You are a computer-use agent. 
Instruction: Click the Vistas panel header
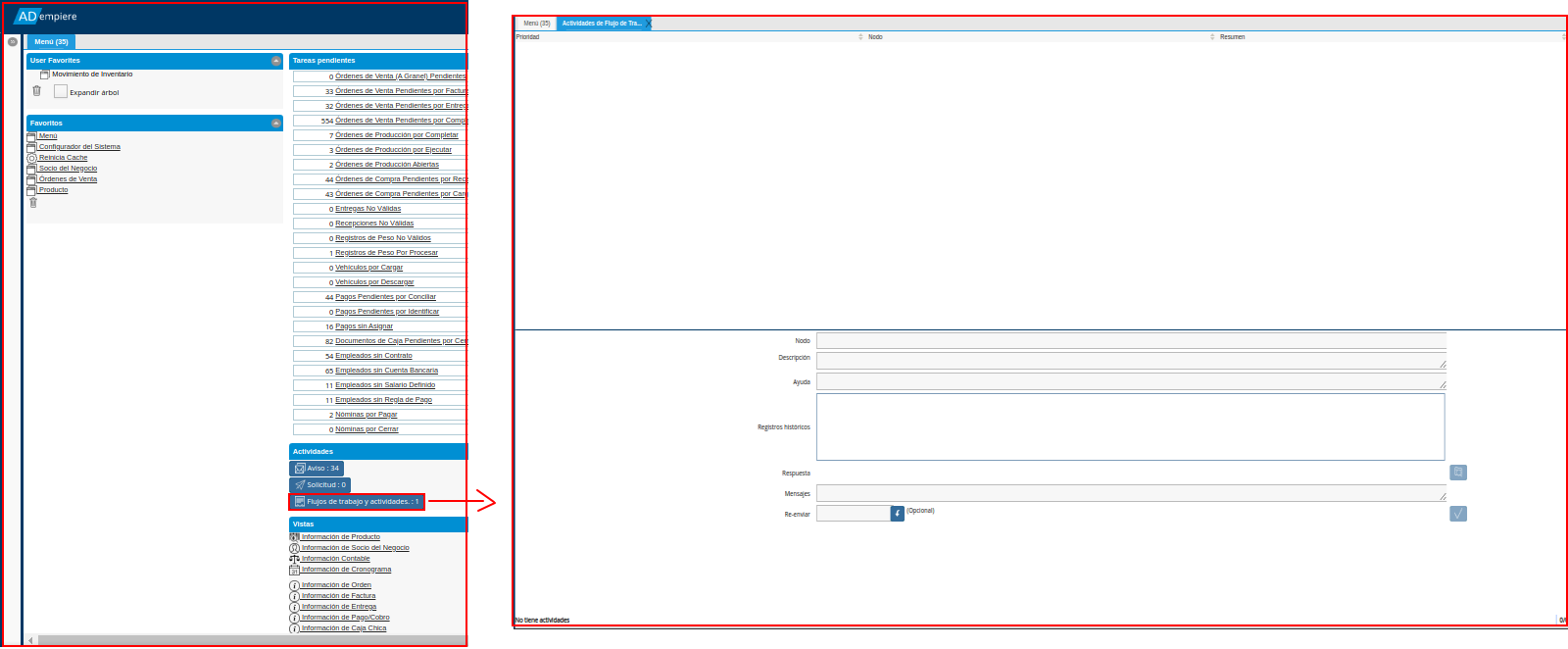click(x=377, y=524)
